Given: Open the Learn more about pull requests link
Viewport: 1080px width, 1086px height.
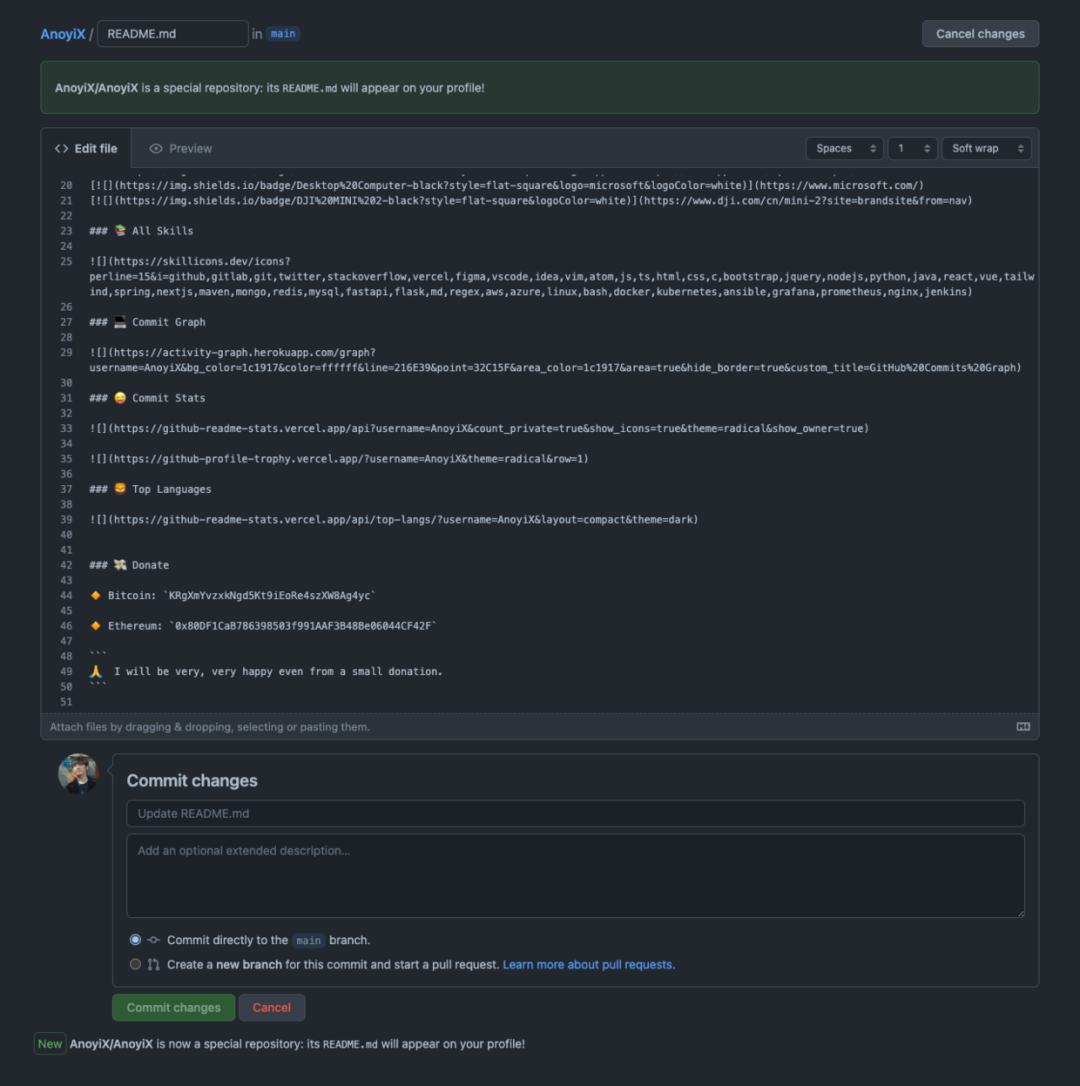Looking at the screenshot, I should point(588,964).
